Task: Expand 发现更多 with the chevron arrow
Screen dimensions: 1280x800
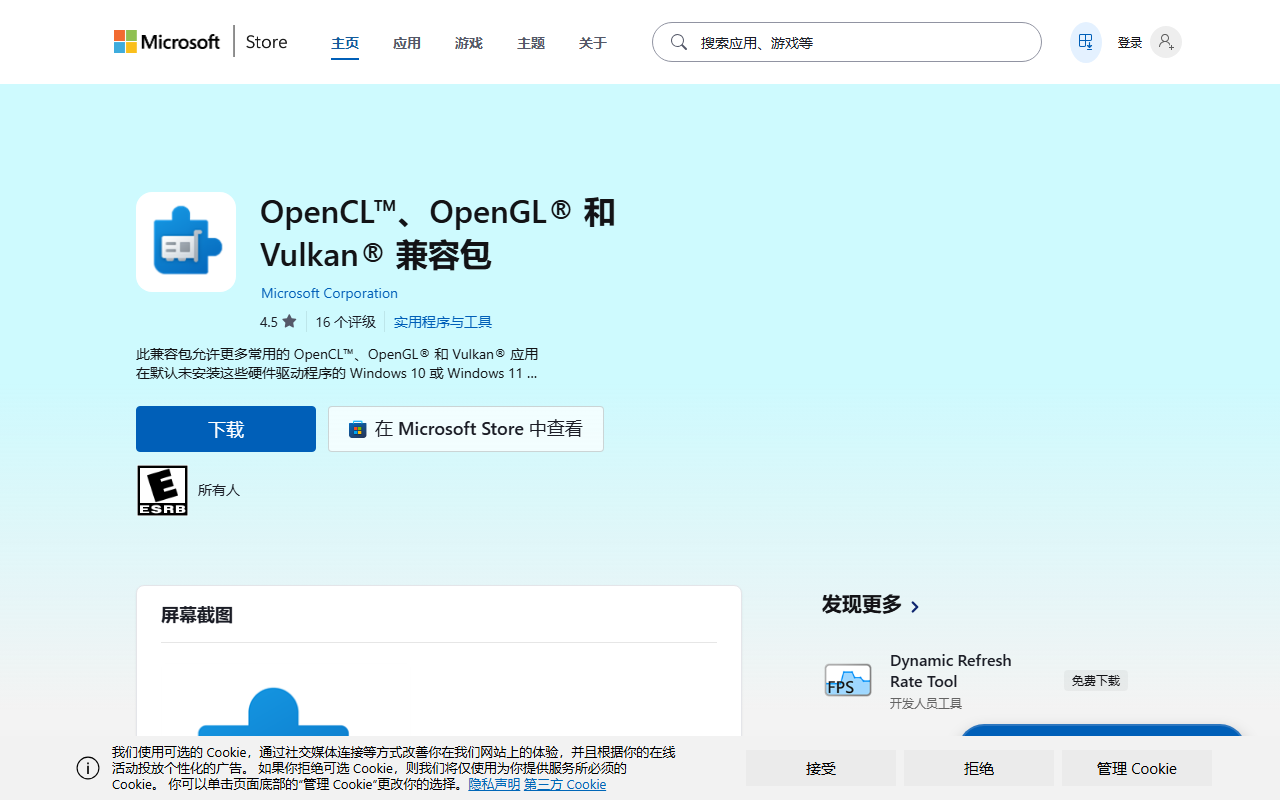Action: pyautogui.click(x=915, y=606)
